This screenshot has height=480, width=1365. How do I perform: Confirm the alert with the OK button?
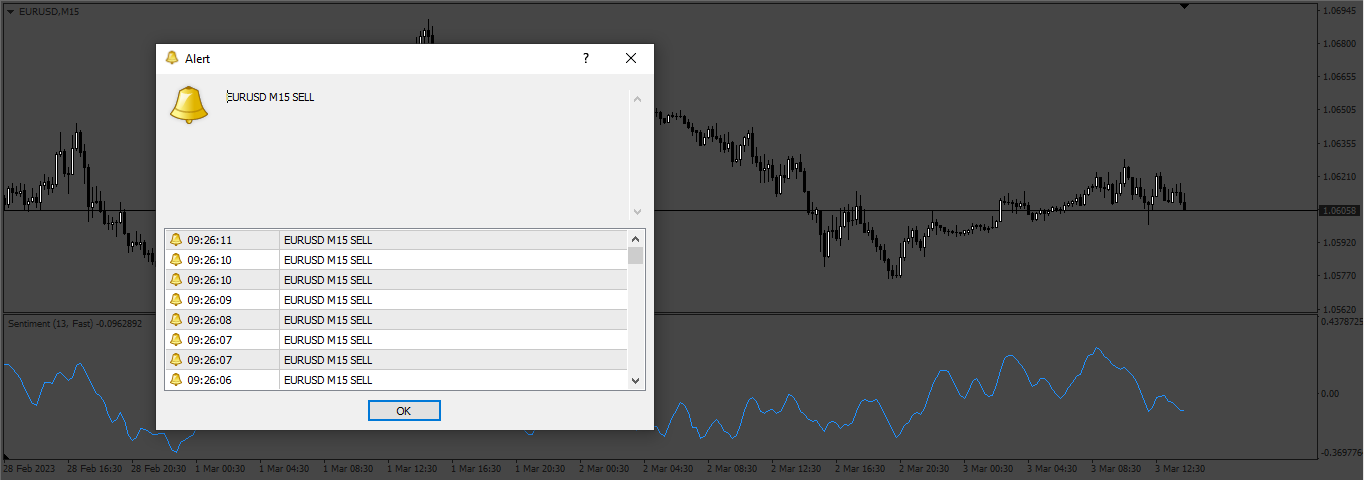pyautogui.click(x=404, y=411)
